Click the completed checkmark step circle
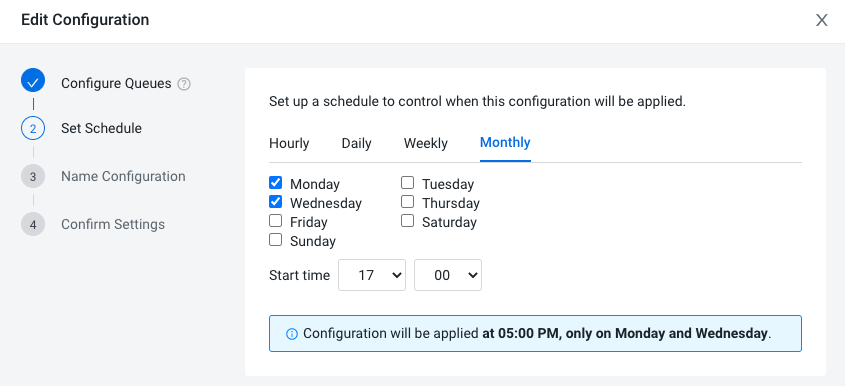The width and height of the screenshot is (845, 386). tap(33, 81)
